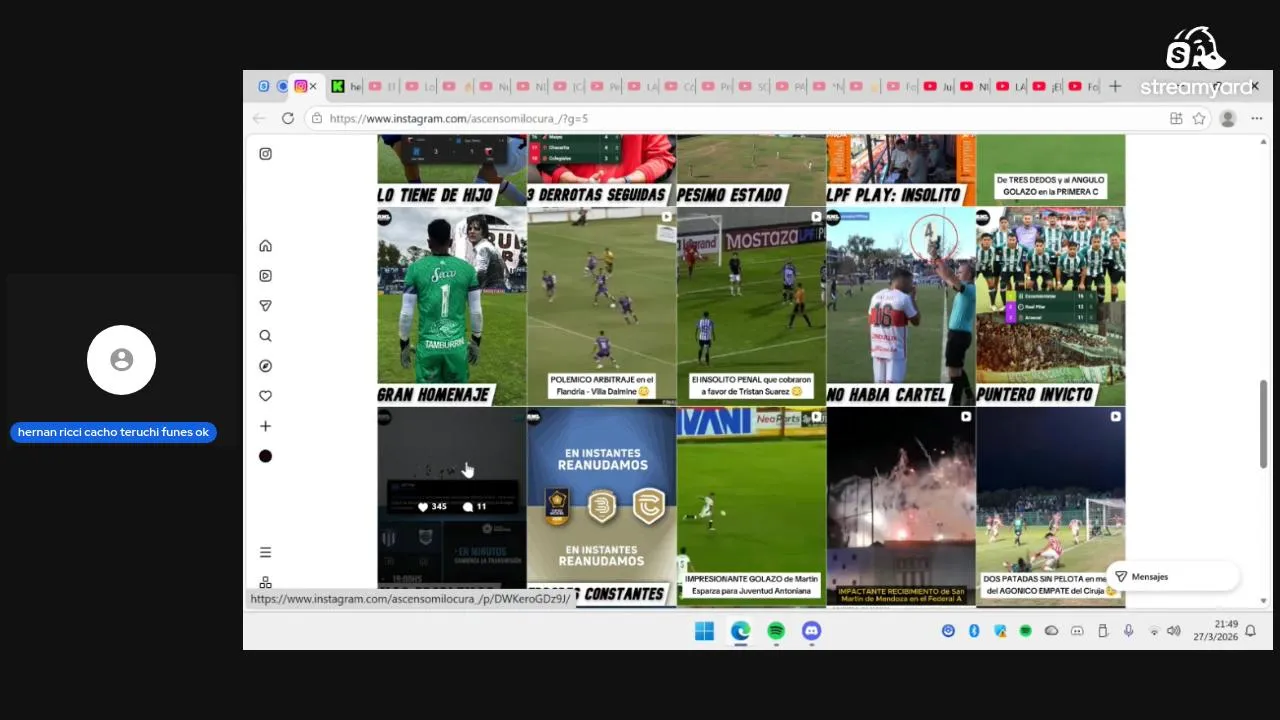Open the hamburger More menu in sidebar
The width and height of the screenshot is (1280, 720).
pos(265,552)
